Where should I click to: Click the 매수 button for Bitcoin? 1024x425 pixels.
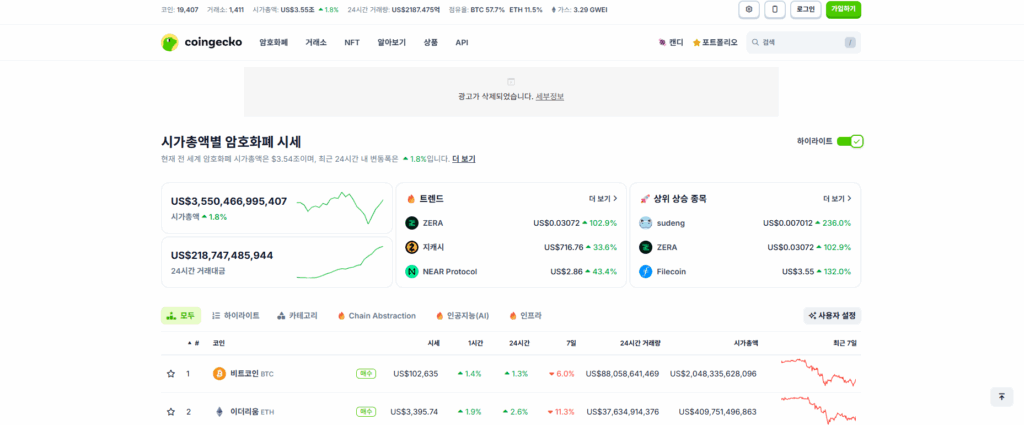coord(366,373)
